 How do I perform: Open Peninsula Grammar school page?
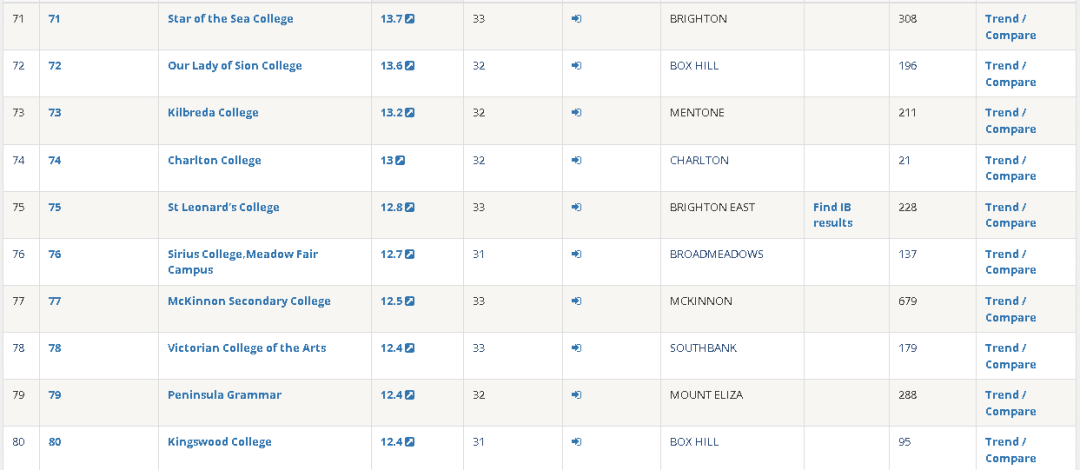click(224, 395)
